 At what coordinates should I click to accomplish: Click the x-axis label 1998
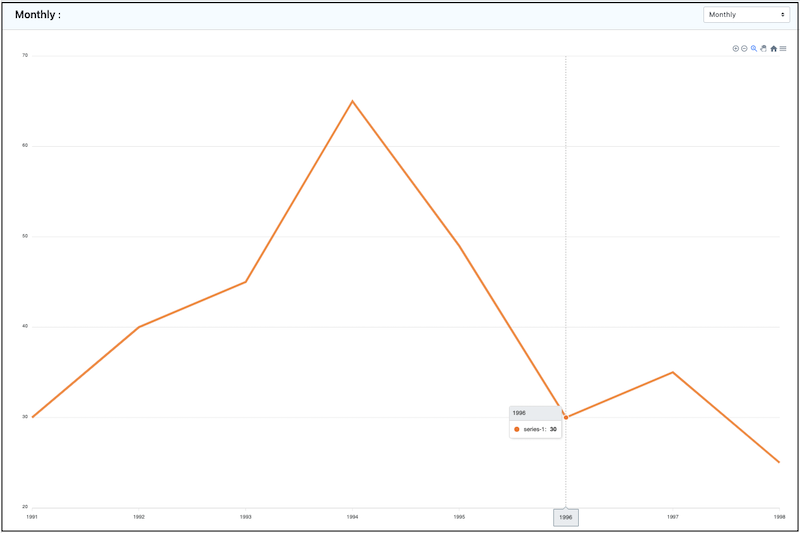click(780, 517)
